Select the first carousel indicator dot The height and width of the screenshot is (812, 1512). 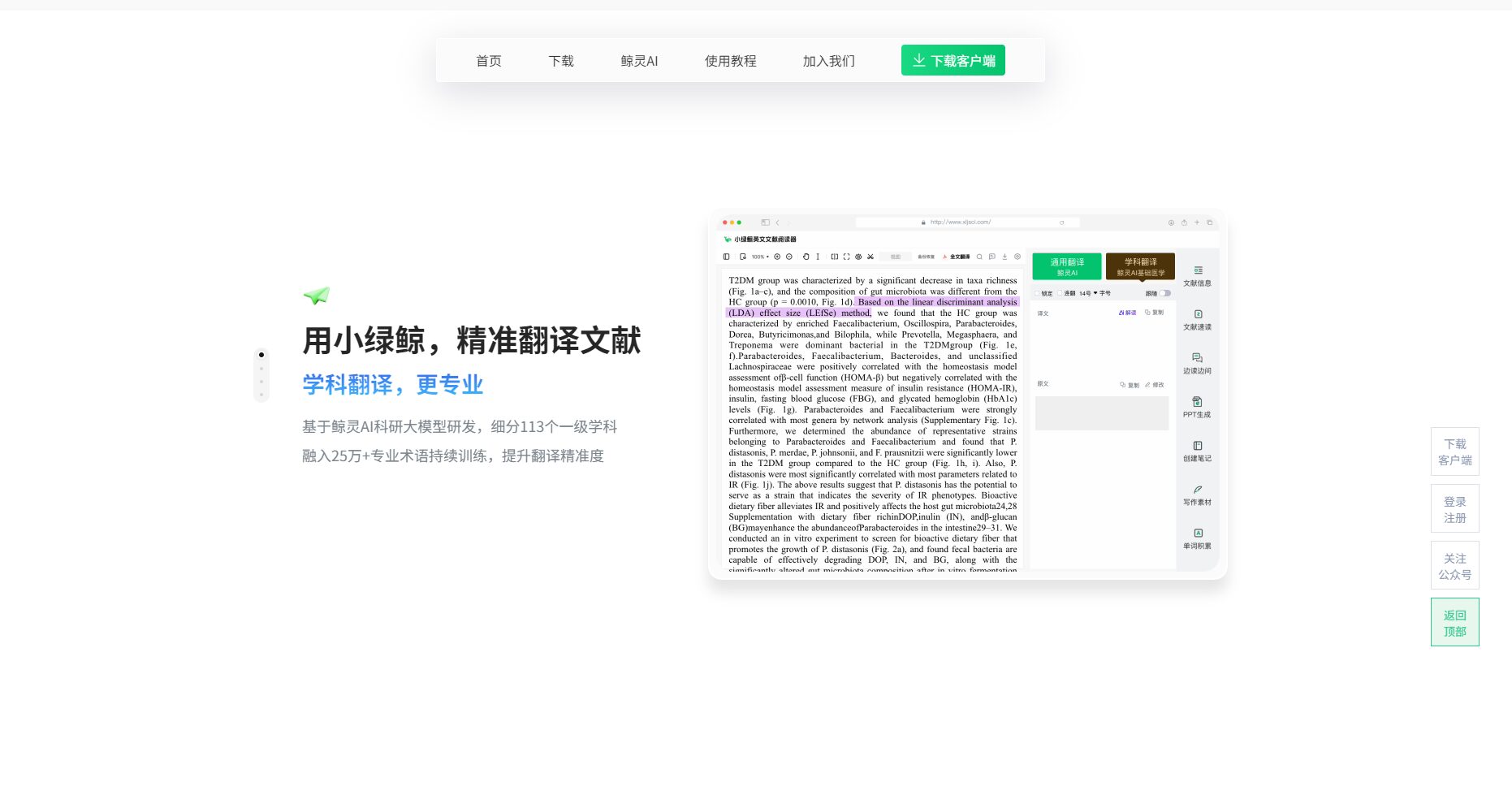pos(261,355)
